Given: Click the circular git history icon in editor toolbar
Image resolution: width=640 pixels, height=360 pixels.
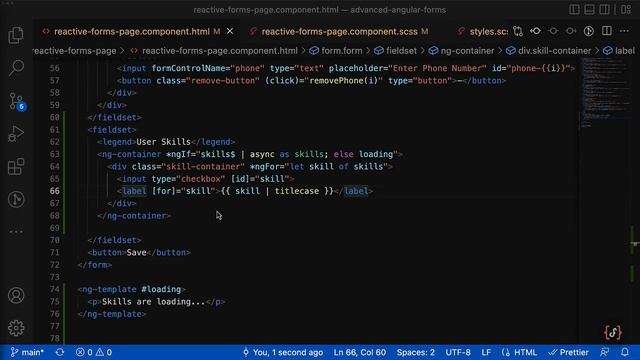Looking at the screenshot, I should [x=589, y=31].
